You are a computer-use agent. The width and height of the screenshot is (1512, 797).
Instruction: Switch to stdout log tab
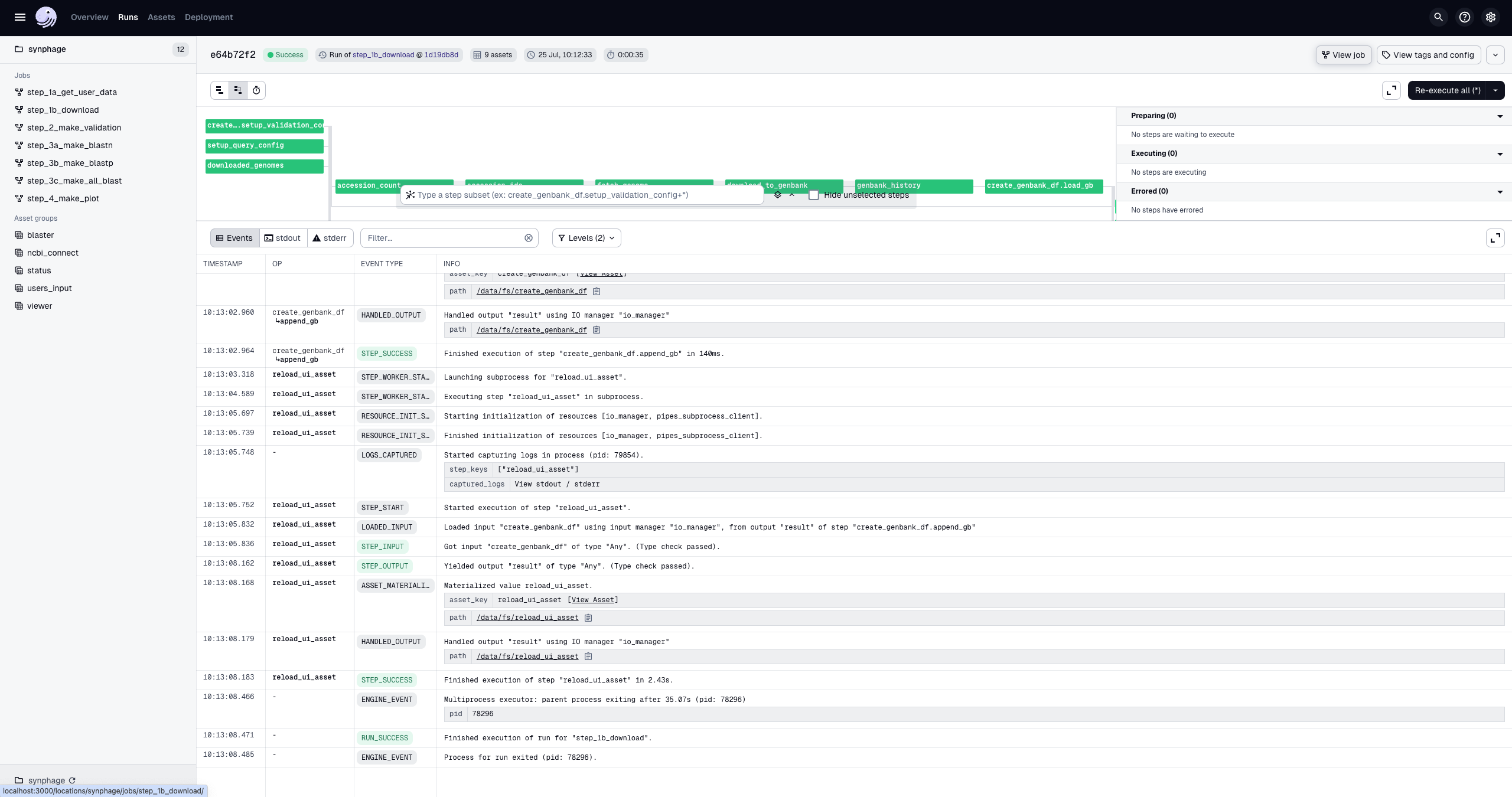click(282, 238)
